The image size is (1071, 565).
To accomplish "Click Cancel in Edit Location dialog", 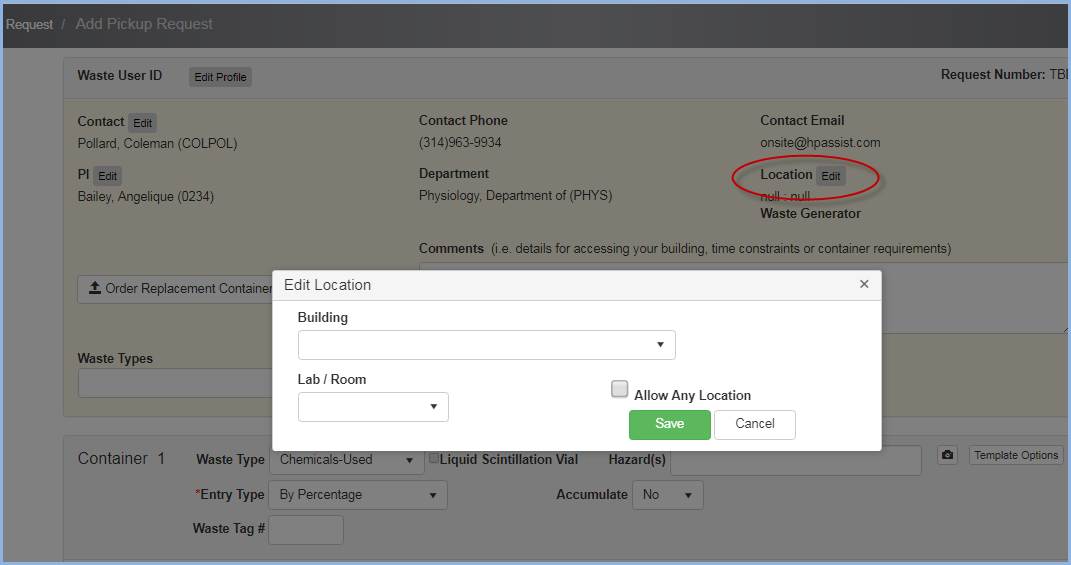I will click(x=755, y=424).
